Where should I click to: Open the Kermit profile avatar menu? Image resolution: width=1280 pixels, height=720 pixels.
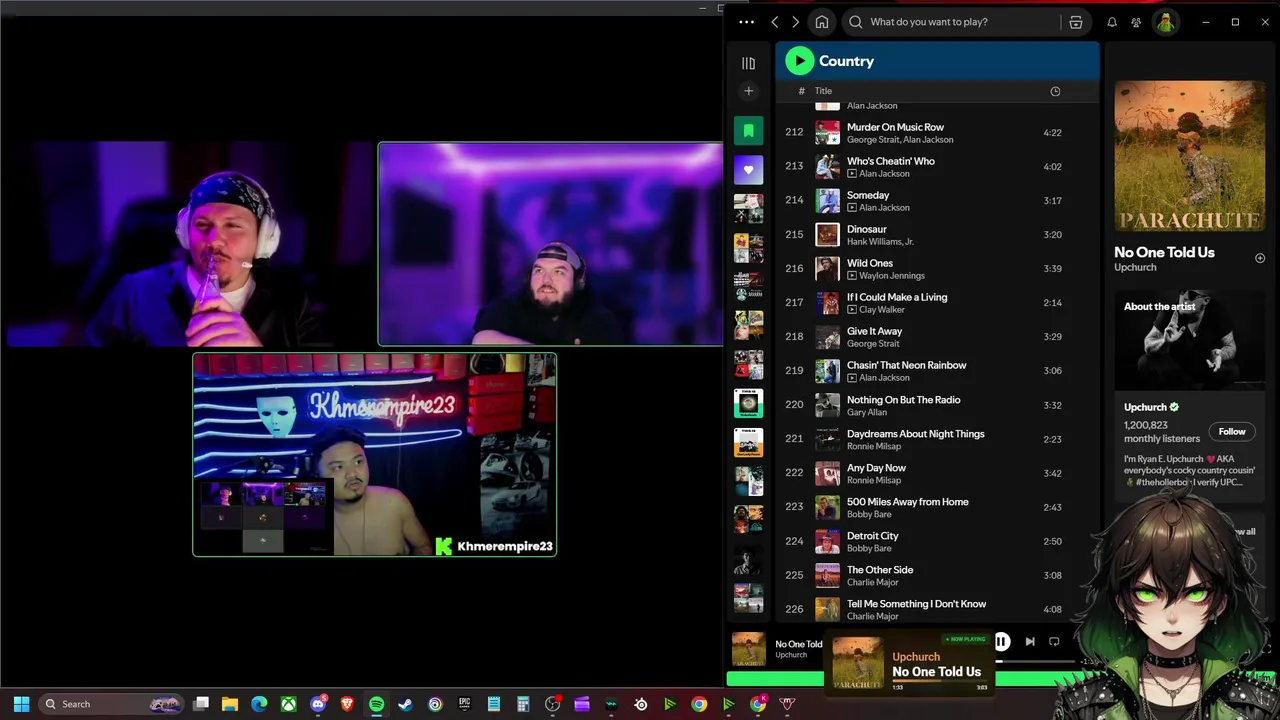click(1166, 22)
